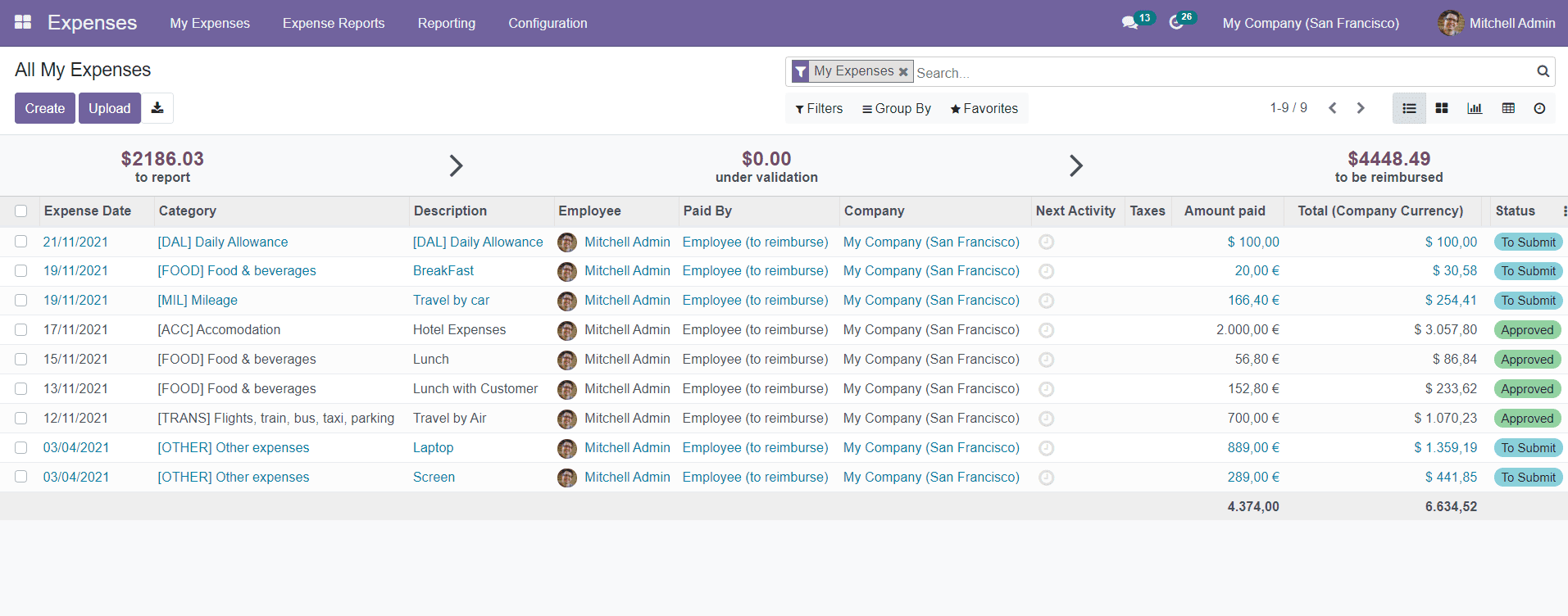Open the Filters dropdown
Screen dimensions: 1568x616
[819, 108]
